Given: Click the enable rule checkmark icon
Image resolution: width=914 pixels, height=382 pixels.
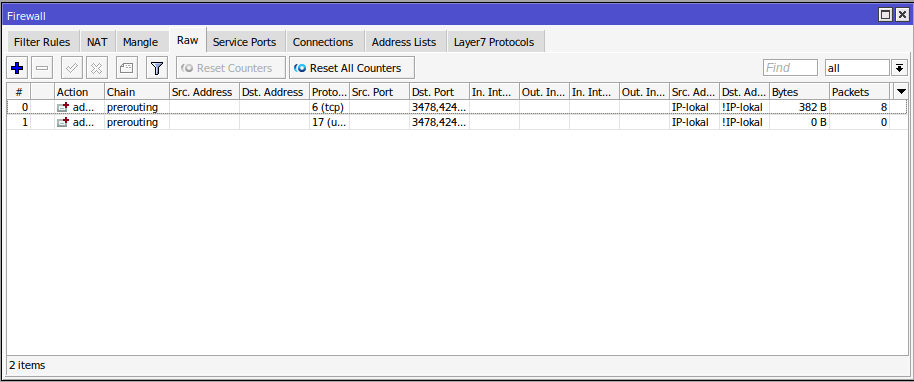Looking at the screenshot, I should 72,68.
